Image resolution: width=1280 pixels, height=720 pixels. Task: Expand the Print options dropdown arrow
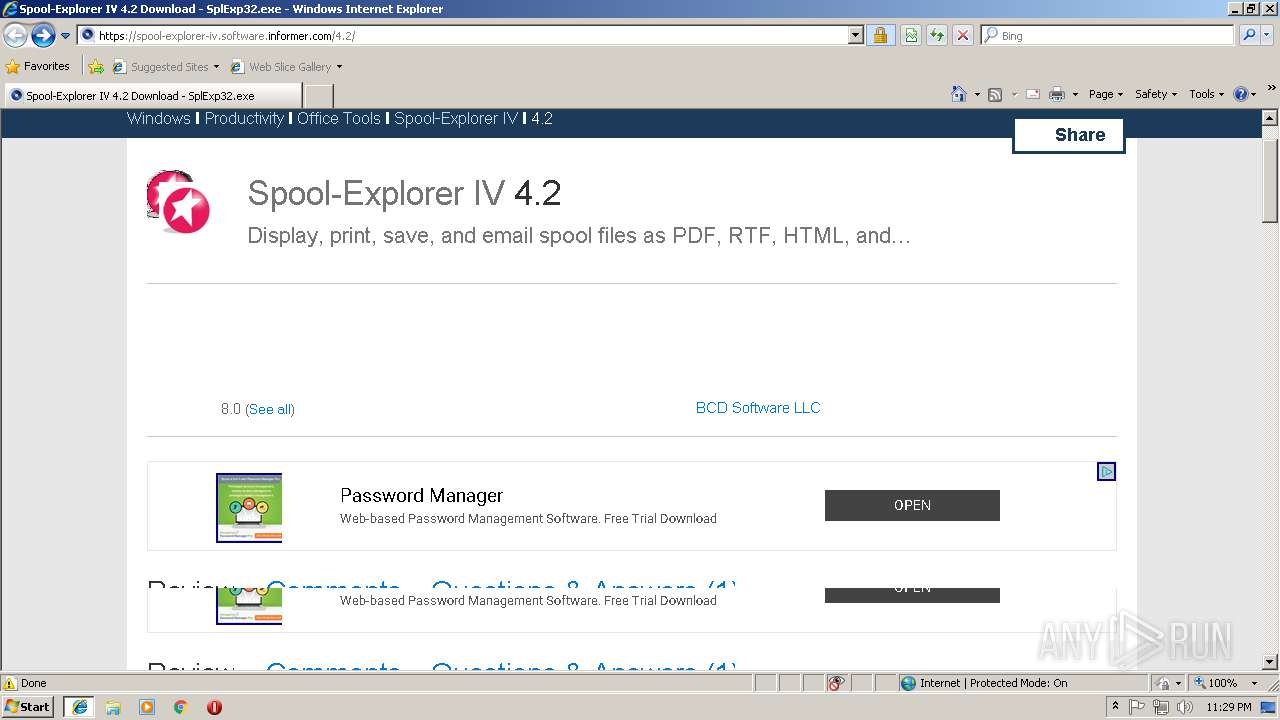1075,94
